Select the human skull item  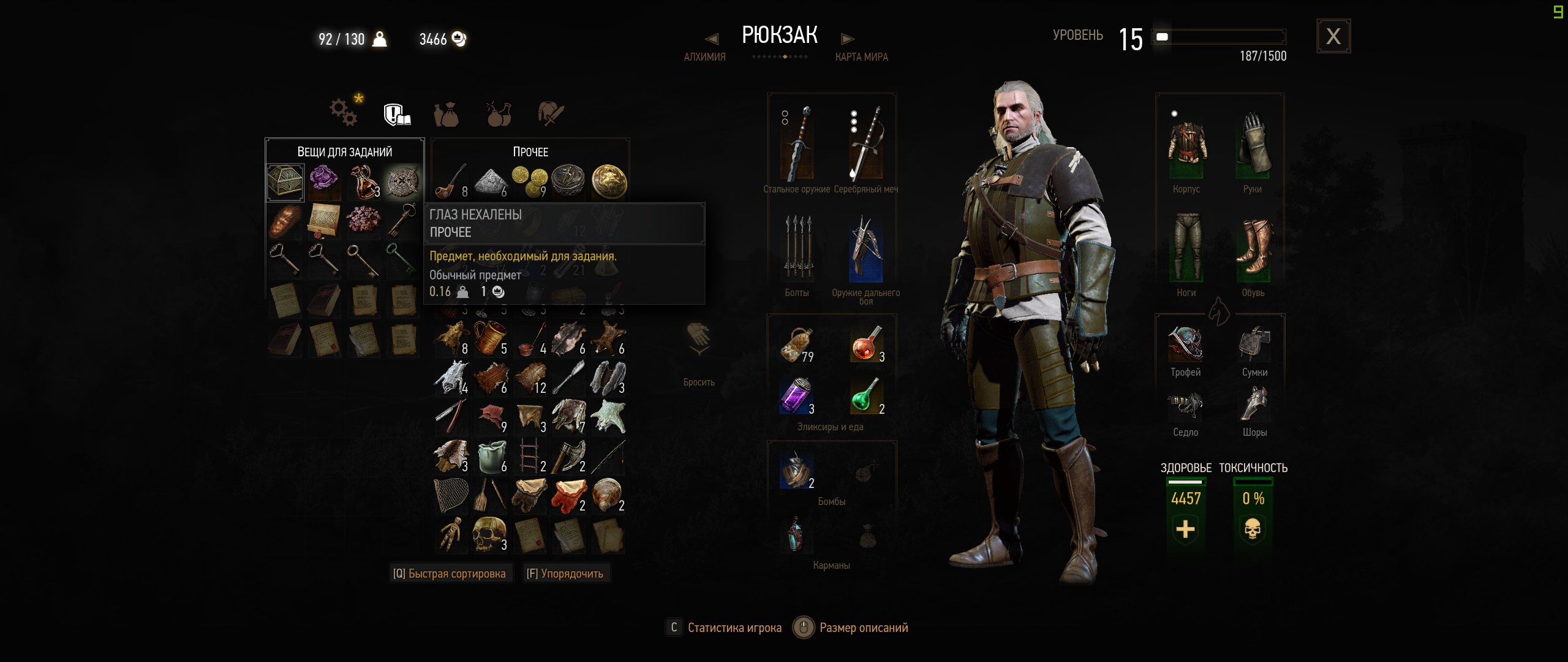(489, 535)
